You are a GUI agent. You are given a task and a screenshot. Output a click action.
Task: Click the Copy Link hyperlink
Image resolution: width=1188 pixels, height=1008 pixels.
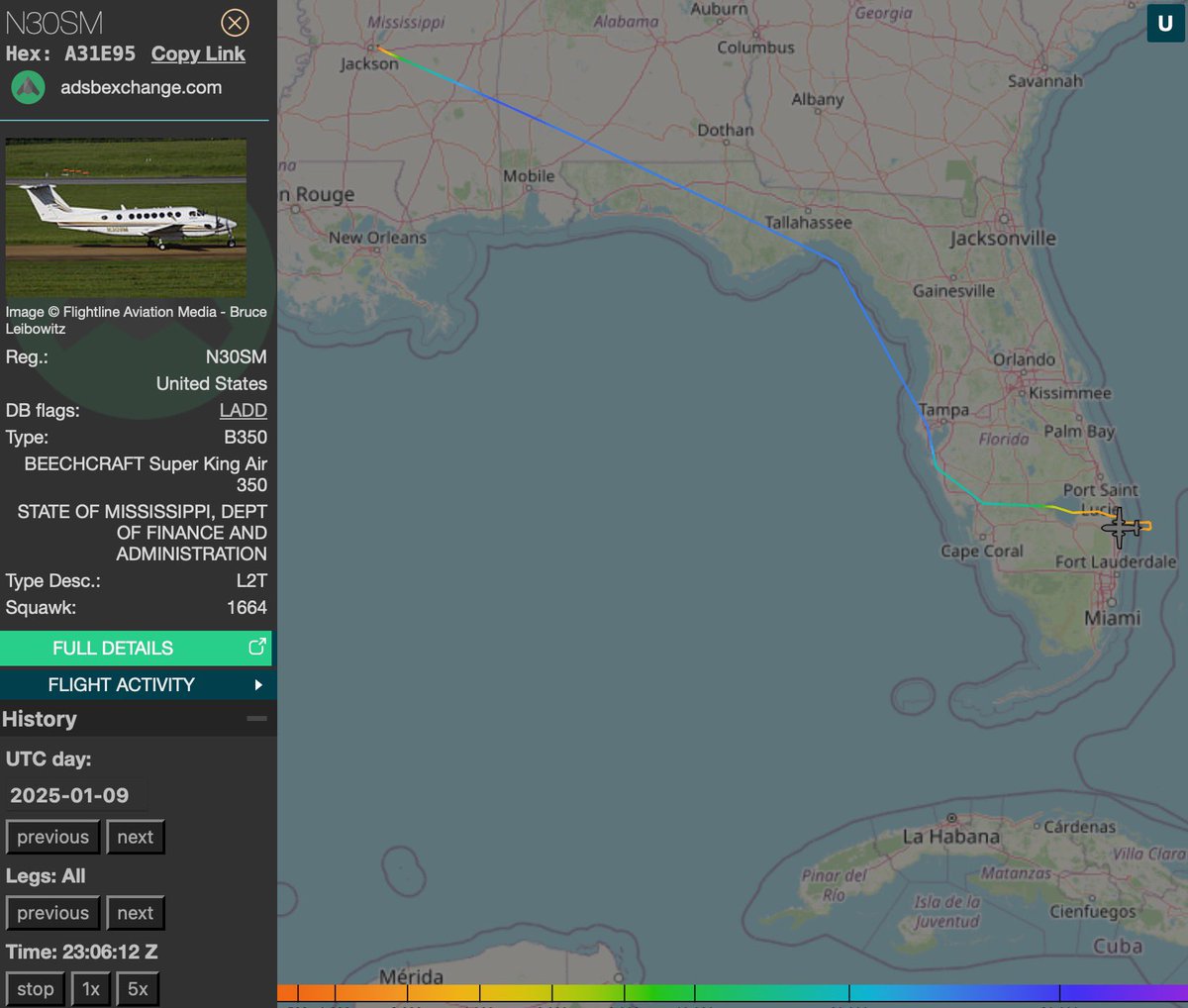[x=198, y=54]
